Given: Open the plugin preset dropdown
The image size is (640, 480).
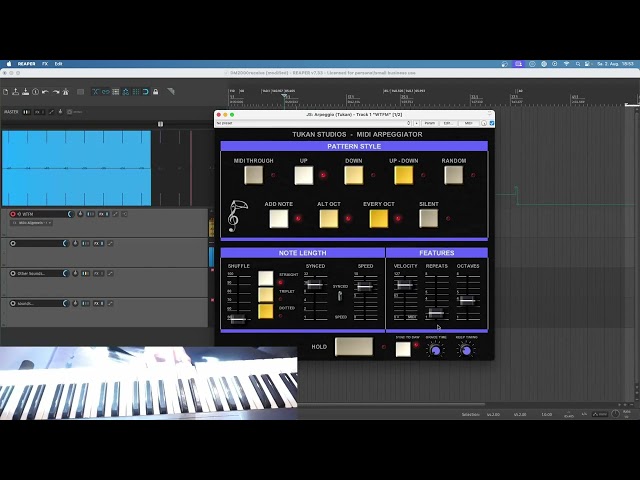Looking at the screenshot, I should pyautogui.click(x=313, y=123).
